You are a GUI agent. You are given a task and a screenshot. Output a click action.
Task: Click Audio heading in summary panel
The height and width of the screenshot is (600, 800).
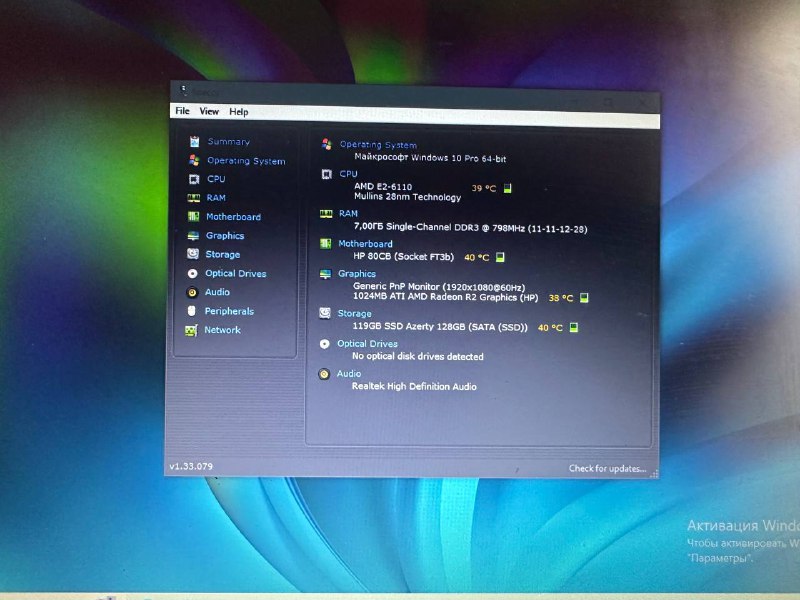coord(349,374)
